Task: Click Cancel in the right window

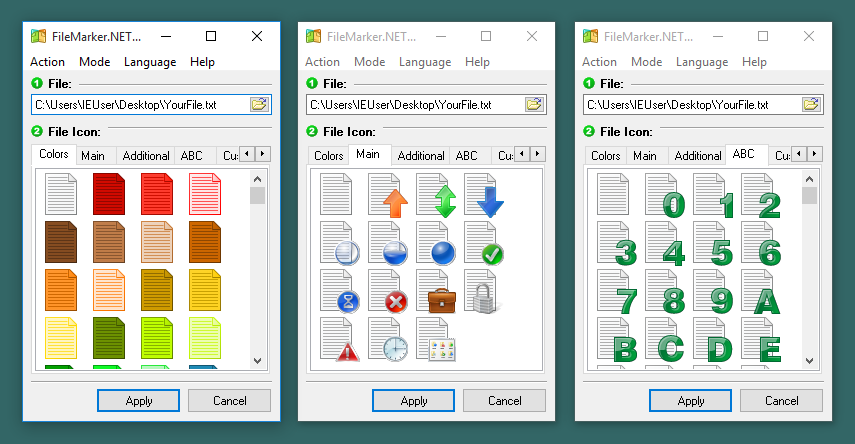Action: tap(781, 400)
